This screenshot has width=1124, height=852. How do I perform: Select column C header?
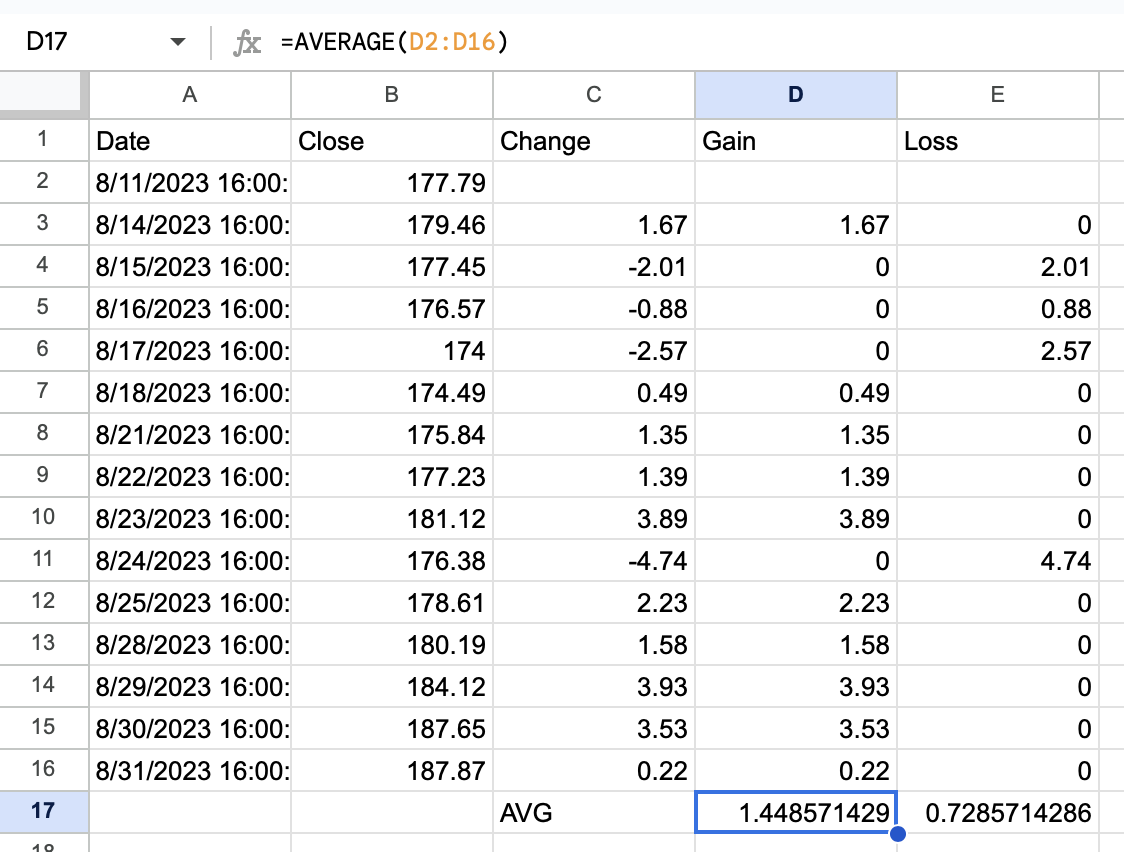[x=594, y=95]
